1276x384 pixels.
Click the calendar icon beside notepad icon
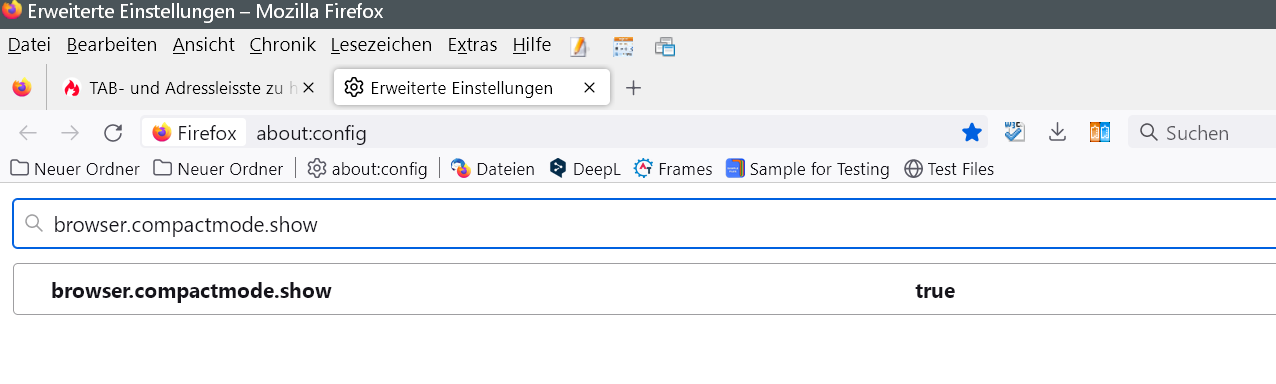pyautogui.click(x=623, y=46)
